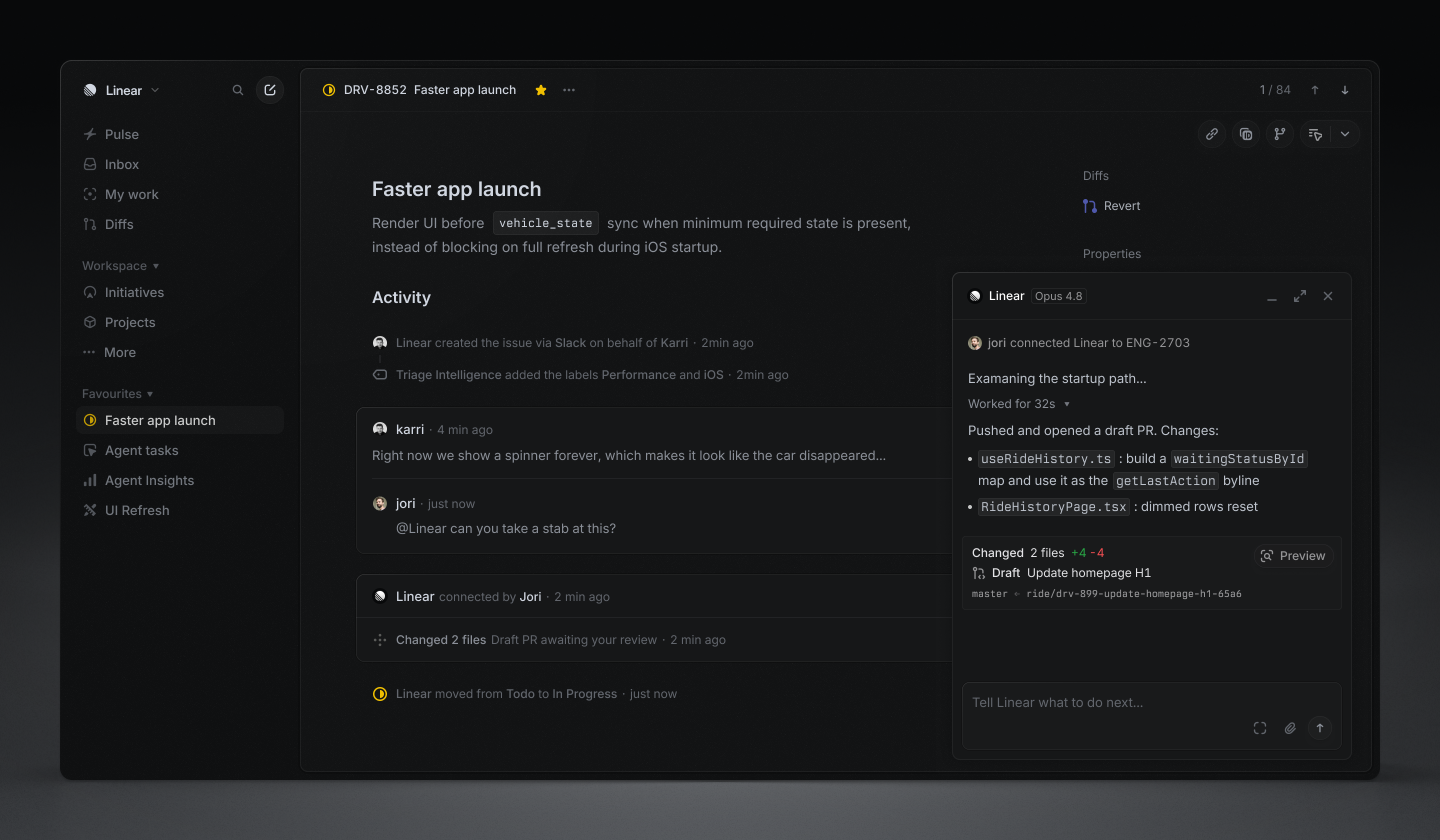This screenshot has height=840, width=1440.
Task: Open Agent tasks favourite
Action: pyautogui.click(x=180, y=450)
